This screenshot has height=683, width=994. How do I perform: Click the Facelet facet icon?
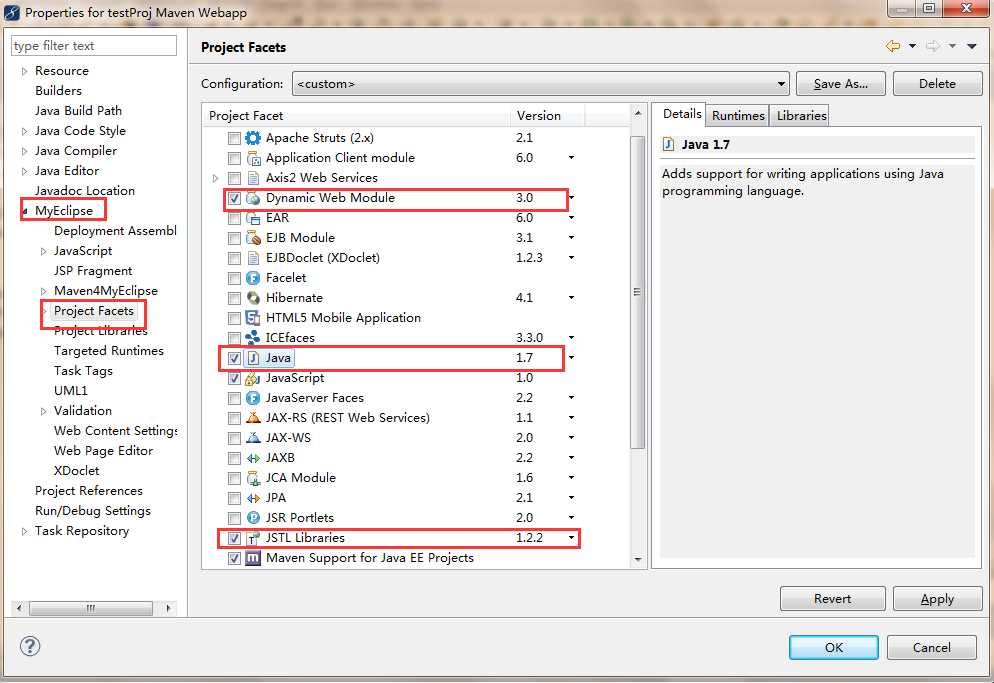pyautogui.click(x=253, y=278)
